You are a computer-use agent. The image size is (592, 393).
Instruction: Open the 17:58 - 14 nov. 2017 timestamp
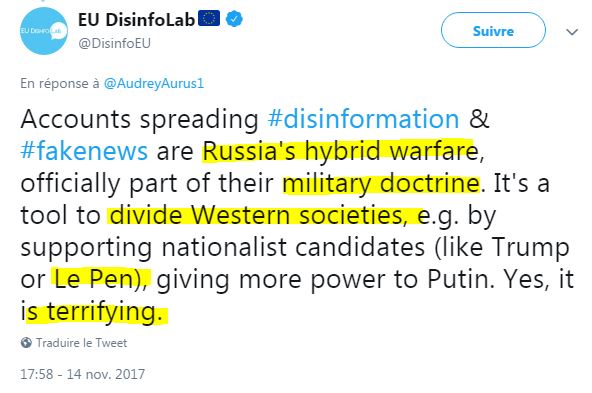pyautogui.click(x=83, y=374)
